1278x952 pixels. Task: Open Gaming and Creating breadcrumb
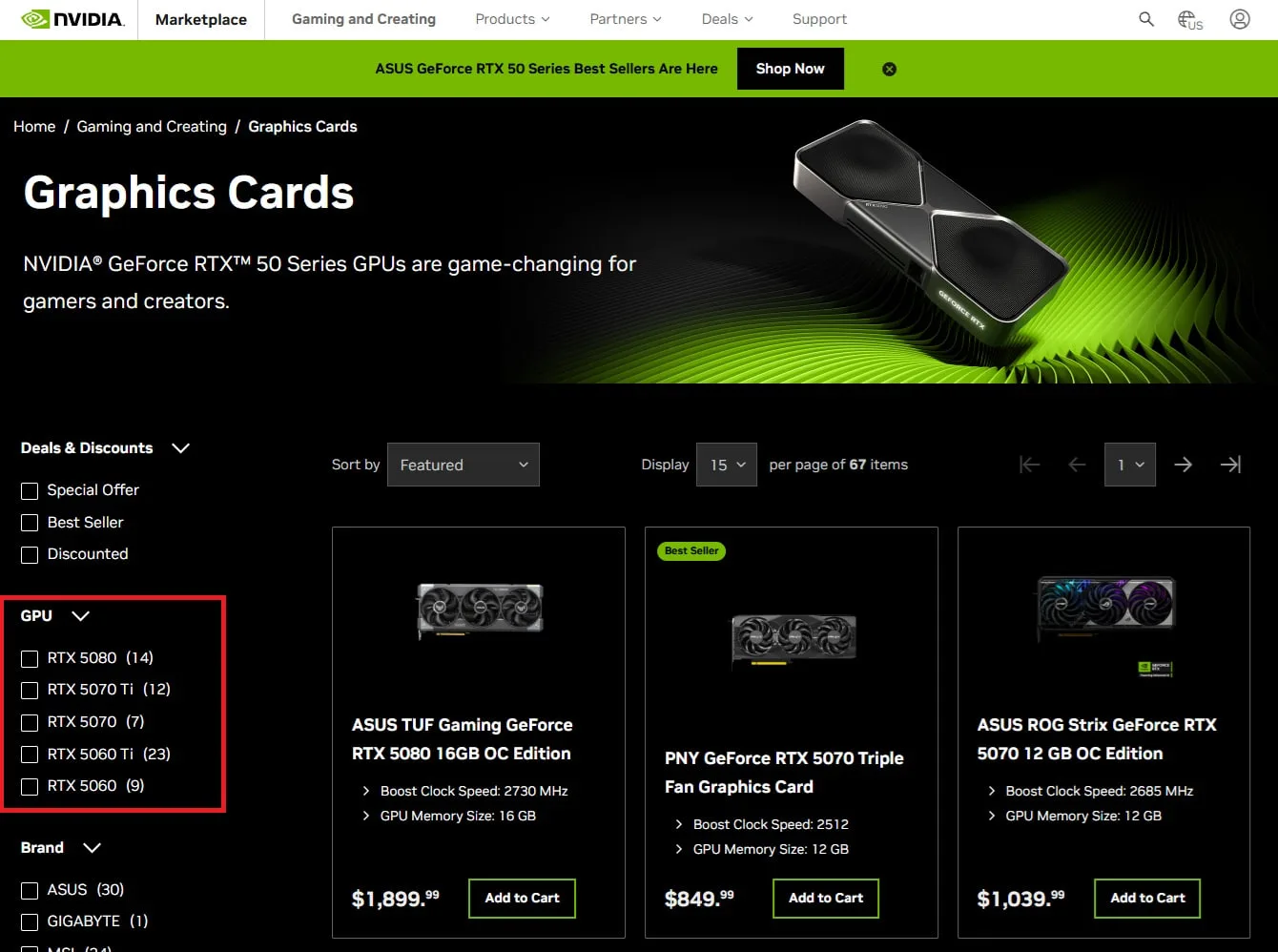click(x=152, y=127)
